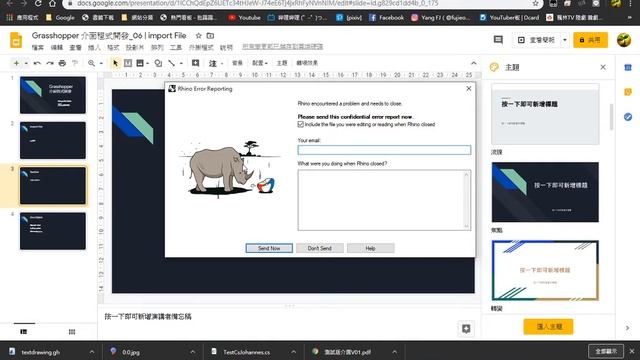Open the present options dropdown arrow
The width and height of the screenshot is (640, 360).
click(x=565, y=40)
